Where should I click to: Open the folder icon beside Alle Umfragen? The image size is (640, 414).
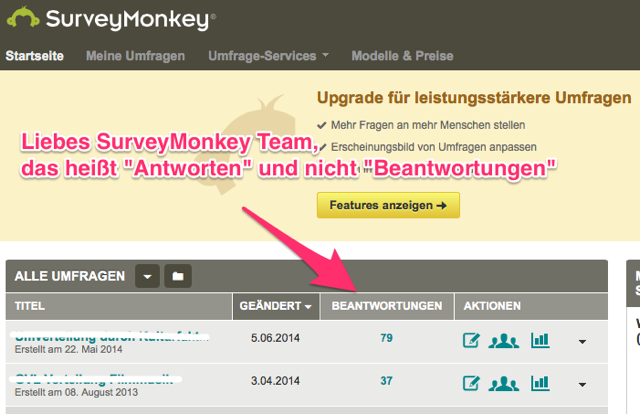click(178, 276)
